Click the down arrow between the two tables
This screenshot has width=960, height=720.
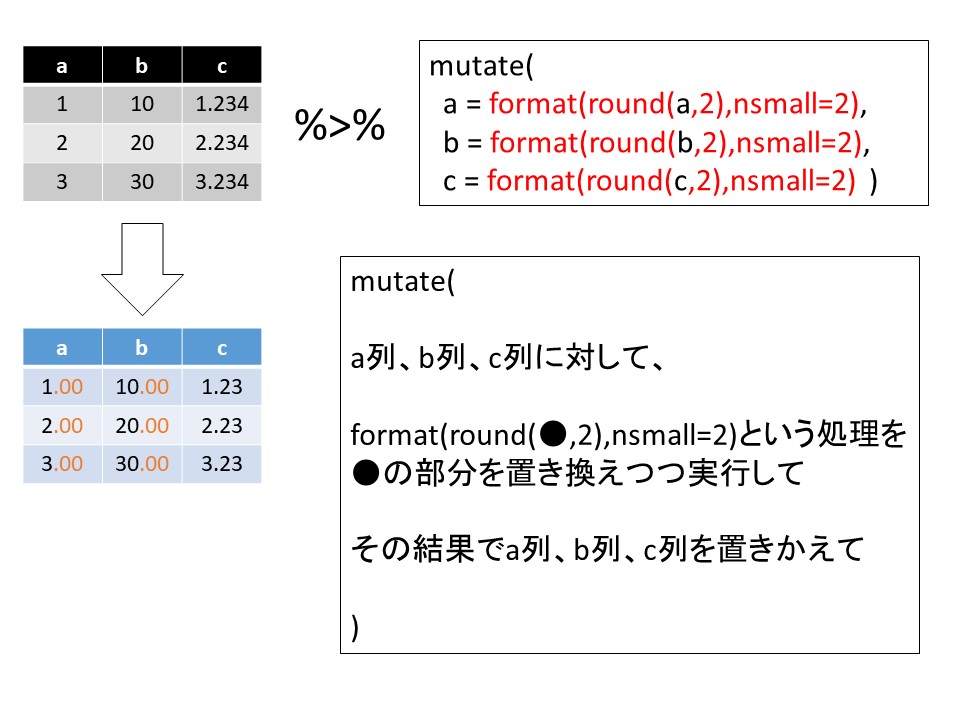143,267
